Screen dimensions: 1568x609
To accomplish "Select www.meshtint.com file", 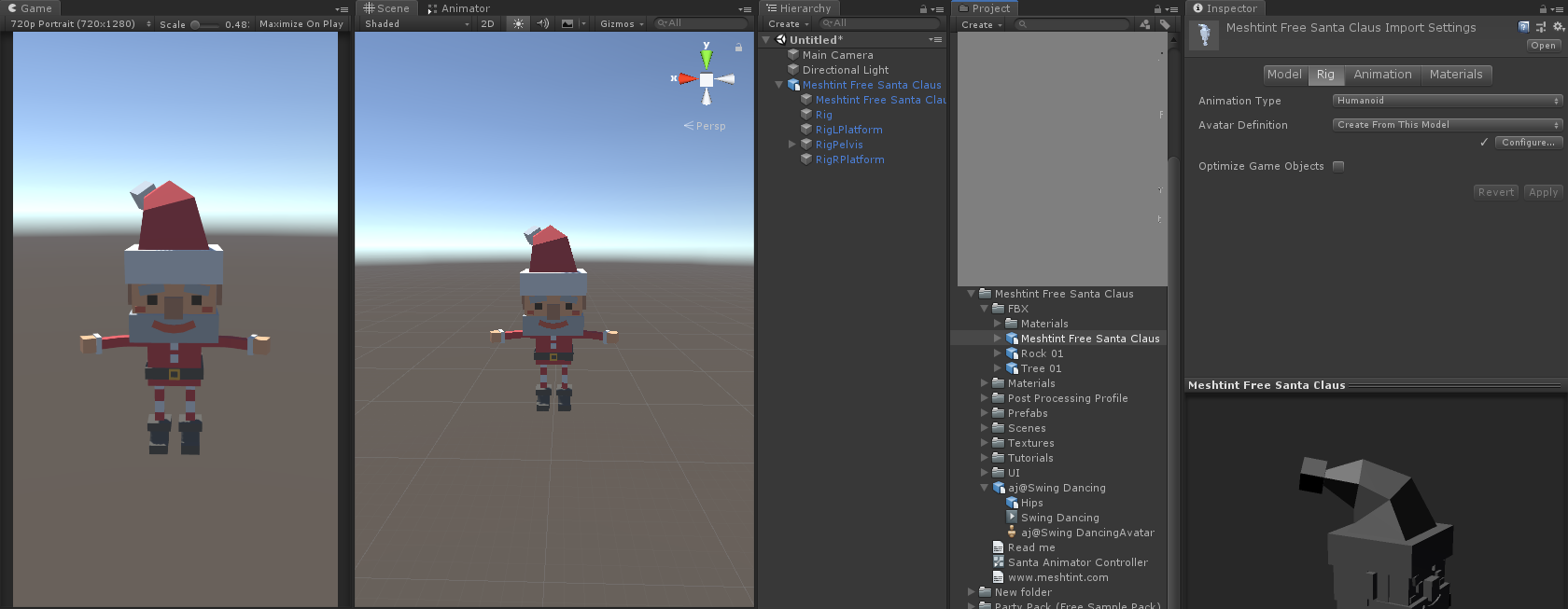I will pyautogui.click(x=1057, y=577).
